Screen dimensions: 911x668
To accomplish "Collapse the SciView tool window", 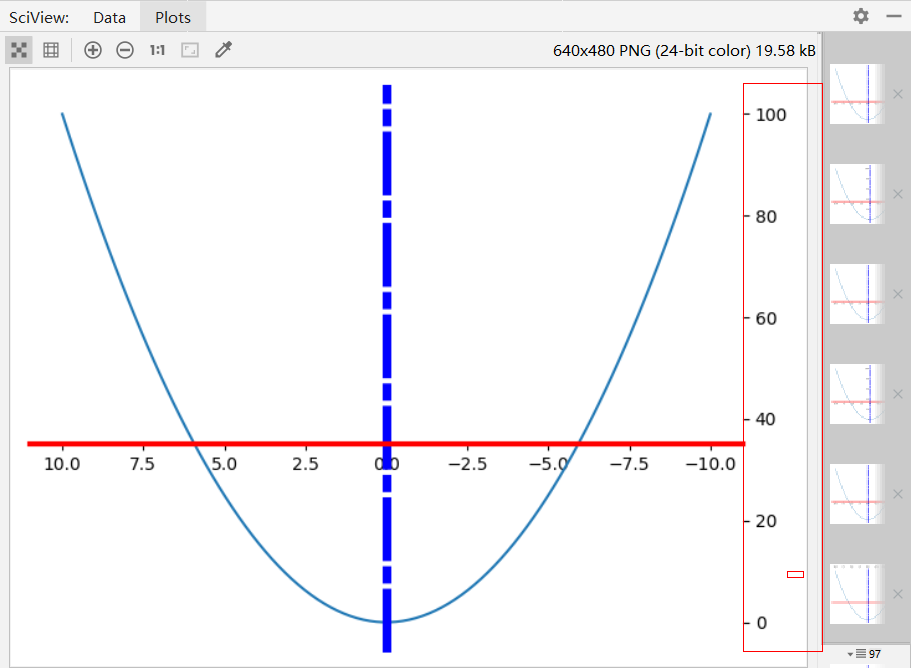I will point(895,16).
